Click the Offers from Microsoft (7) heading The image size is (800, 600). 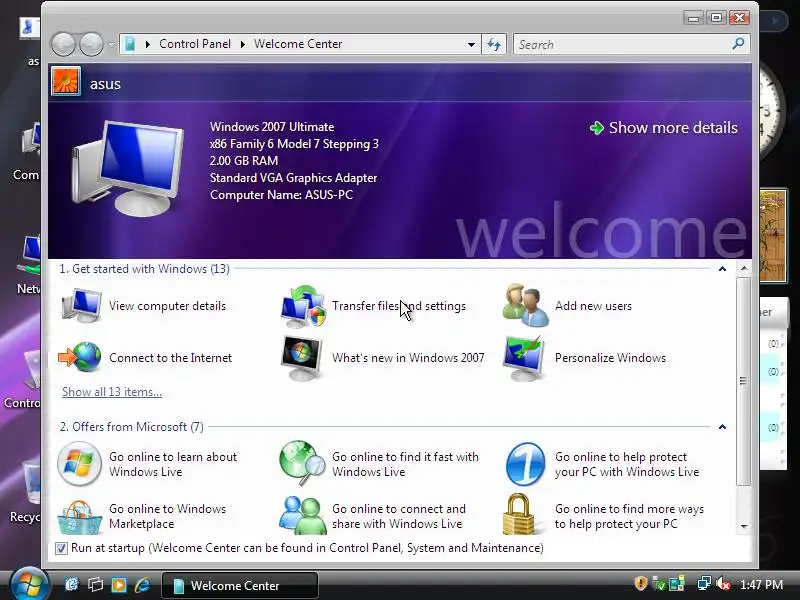(132, 427)
